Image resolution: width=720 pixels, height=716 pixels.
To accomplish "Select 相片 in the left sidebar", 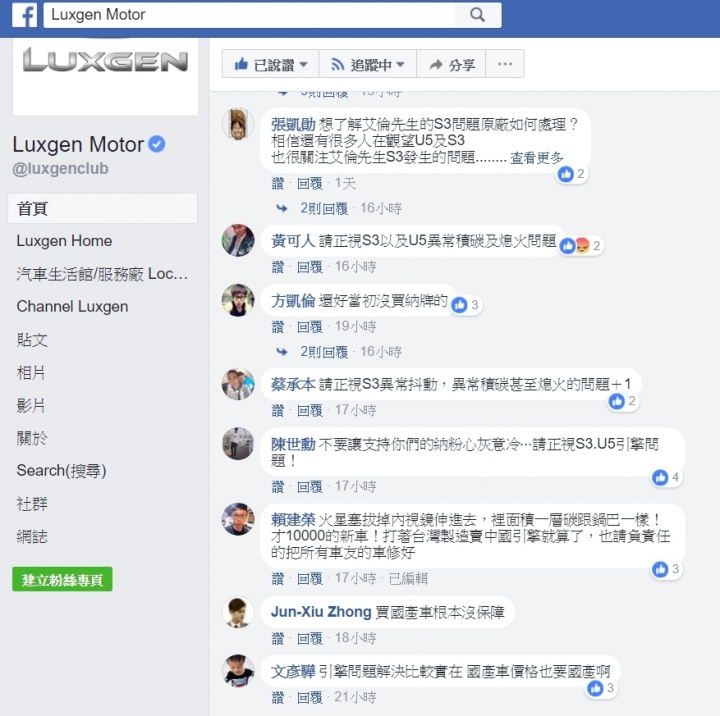I will click(x=31, y=372).
